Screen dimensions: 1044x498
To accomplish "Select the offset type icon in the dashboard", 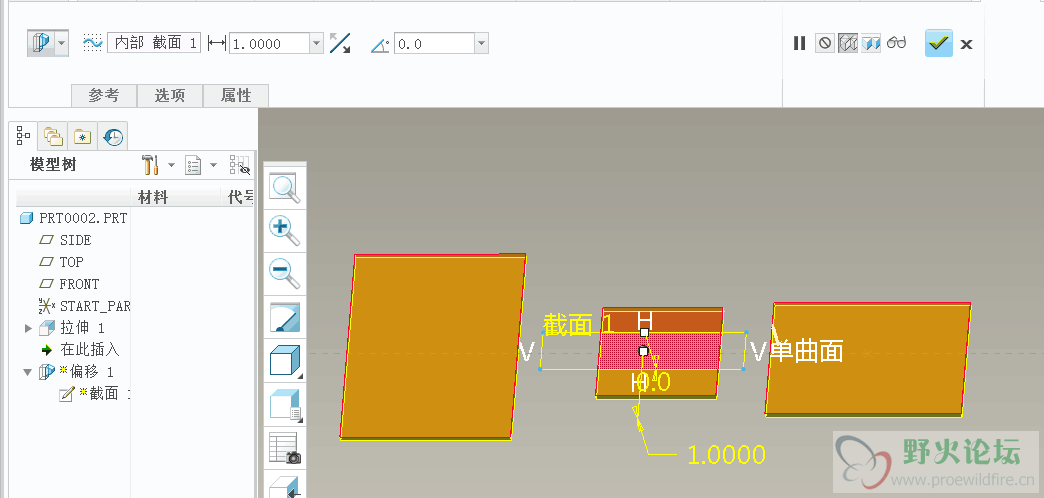I will [41, 43].
